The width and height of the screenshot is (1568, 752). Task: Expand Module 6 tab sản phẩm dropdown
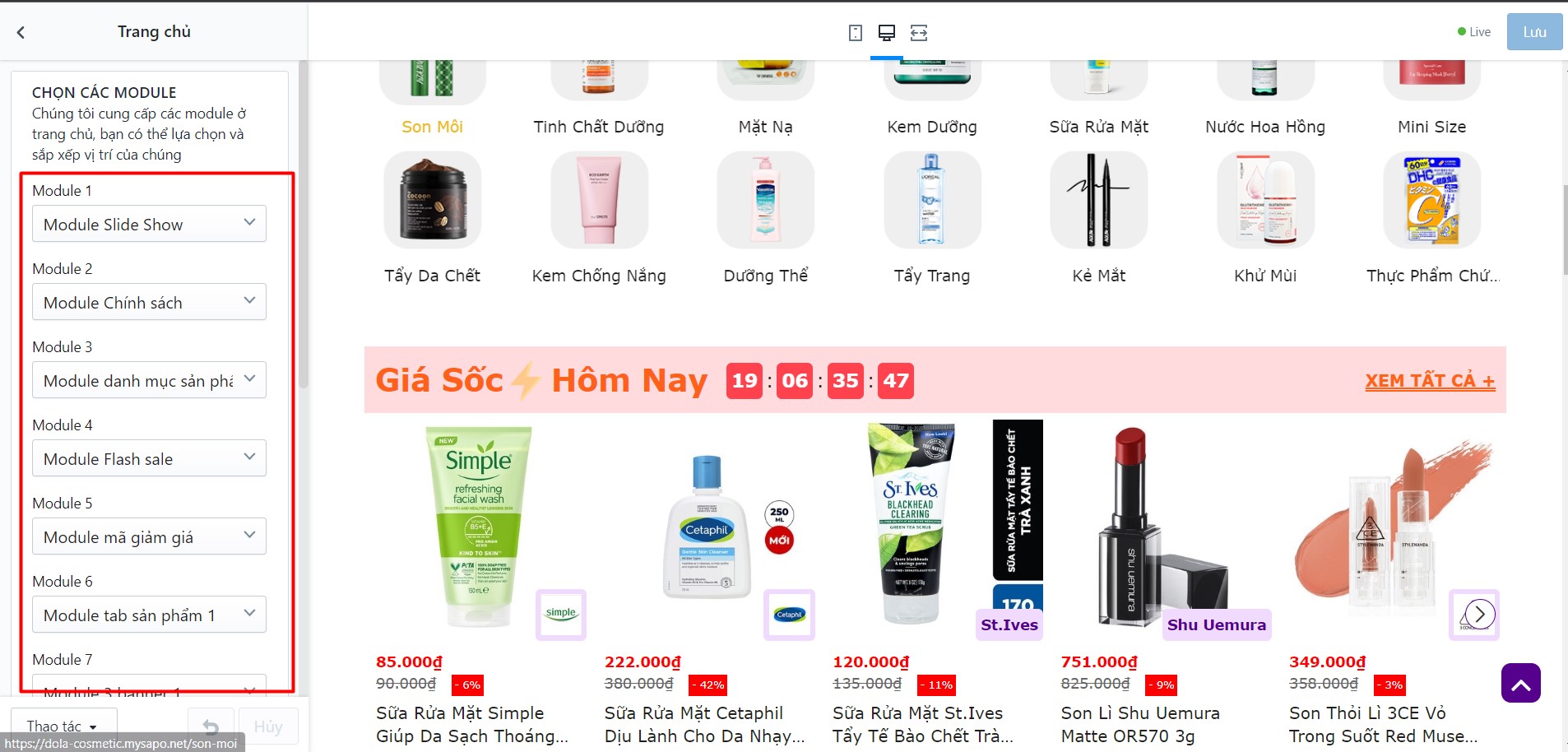pos(149,615)
